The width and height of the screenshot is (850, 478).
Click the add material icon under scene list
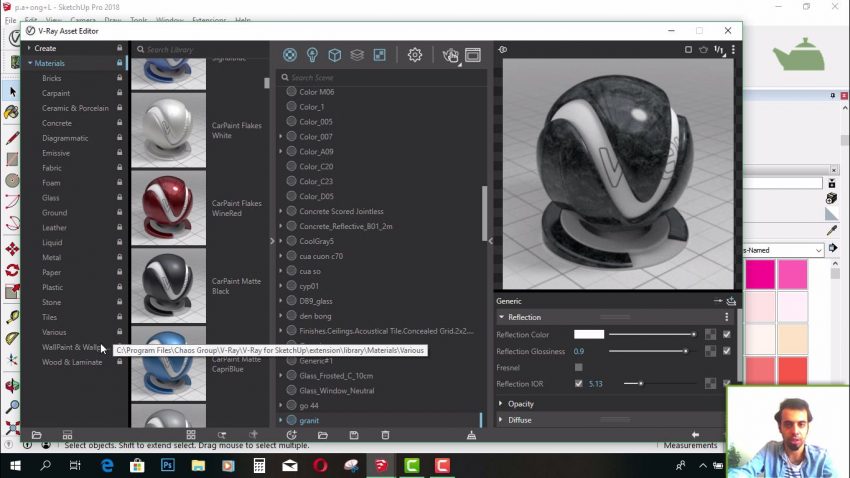pyautogui.click(x=292, y=435)
